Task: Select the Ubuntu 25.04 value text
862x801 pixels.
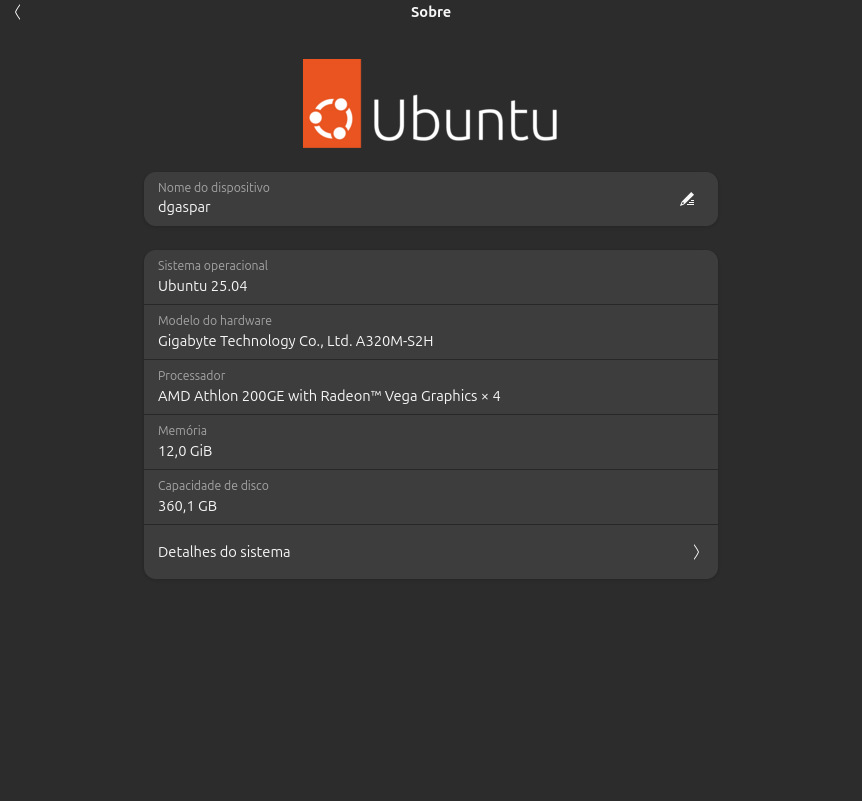Action: click(x=202, y=286)
